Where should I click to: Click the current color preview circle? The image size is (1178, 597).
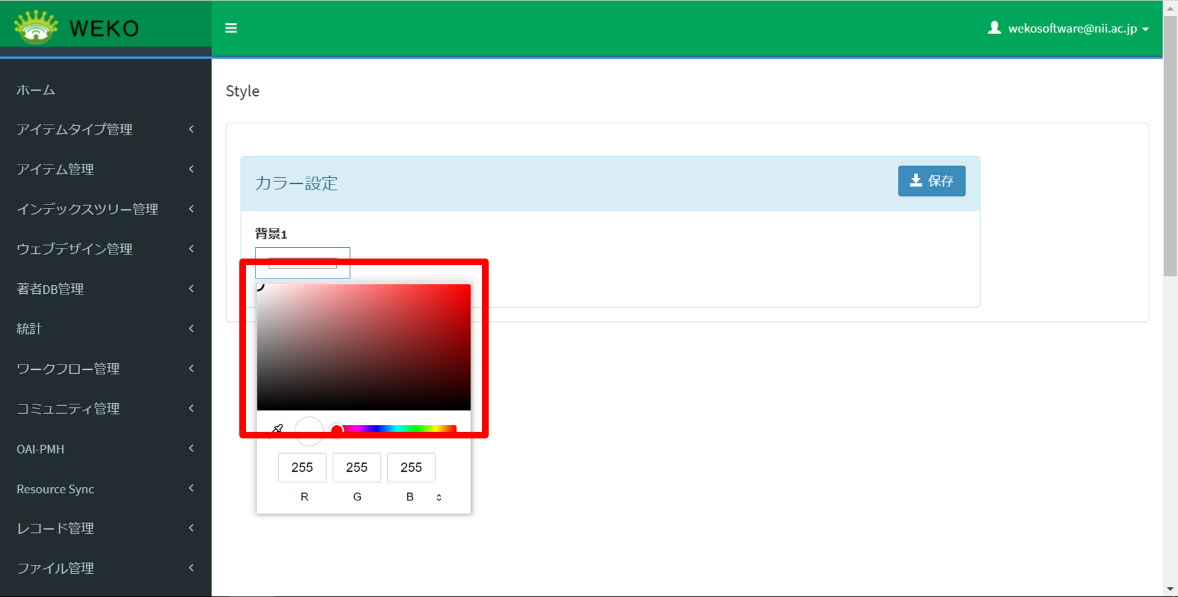(308, 428)
